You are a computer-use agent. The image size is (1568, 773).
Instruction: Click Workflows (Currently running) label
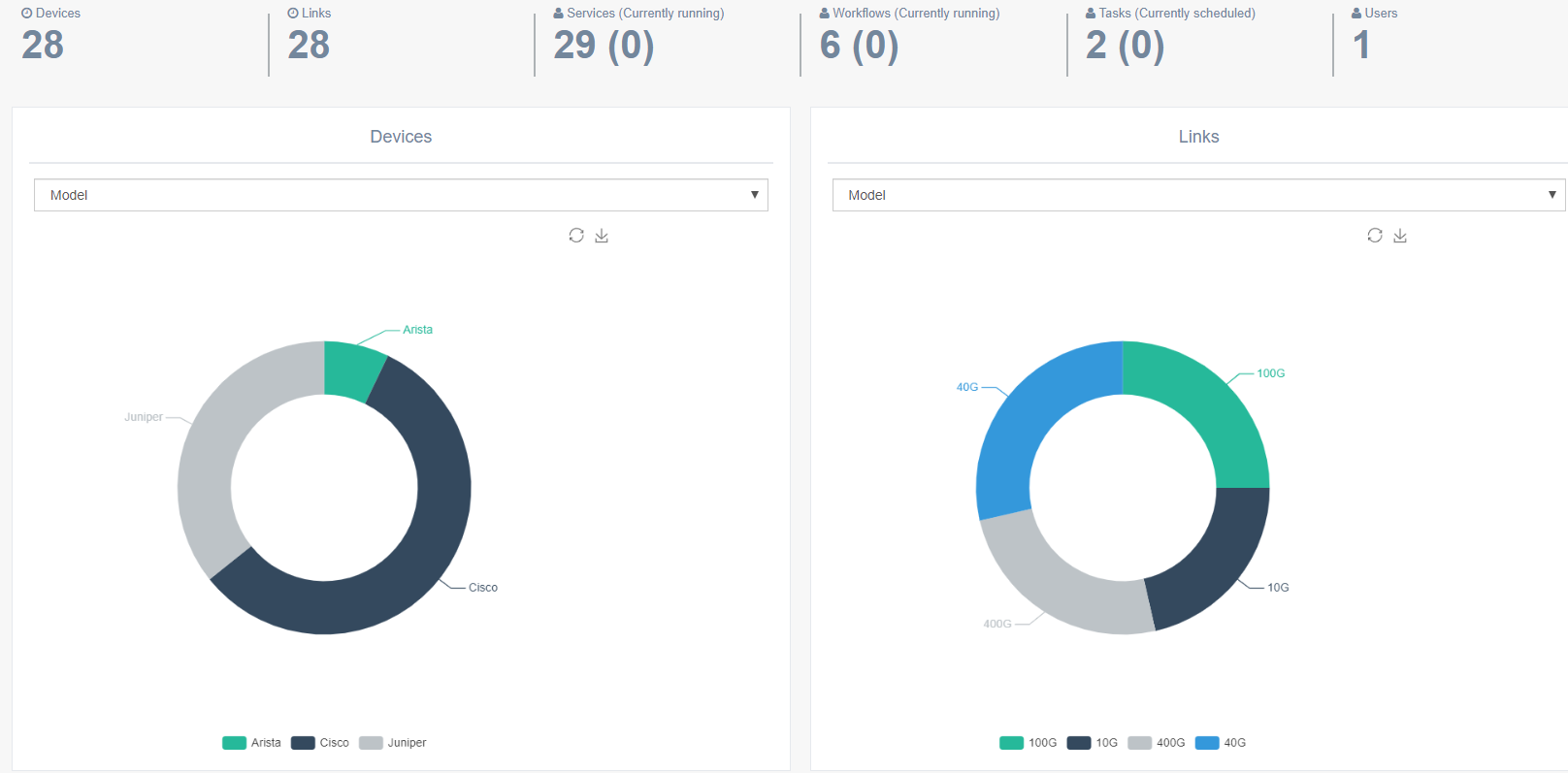click(916, 14)
